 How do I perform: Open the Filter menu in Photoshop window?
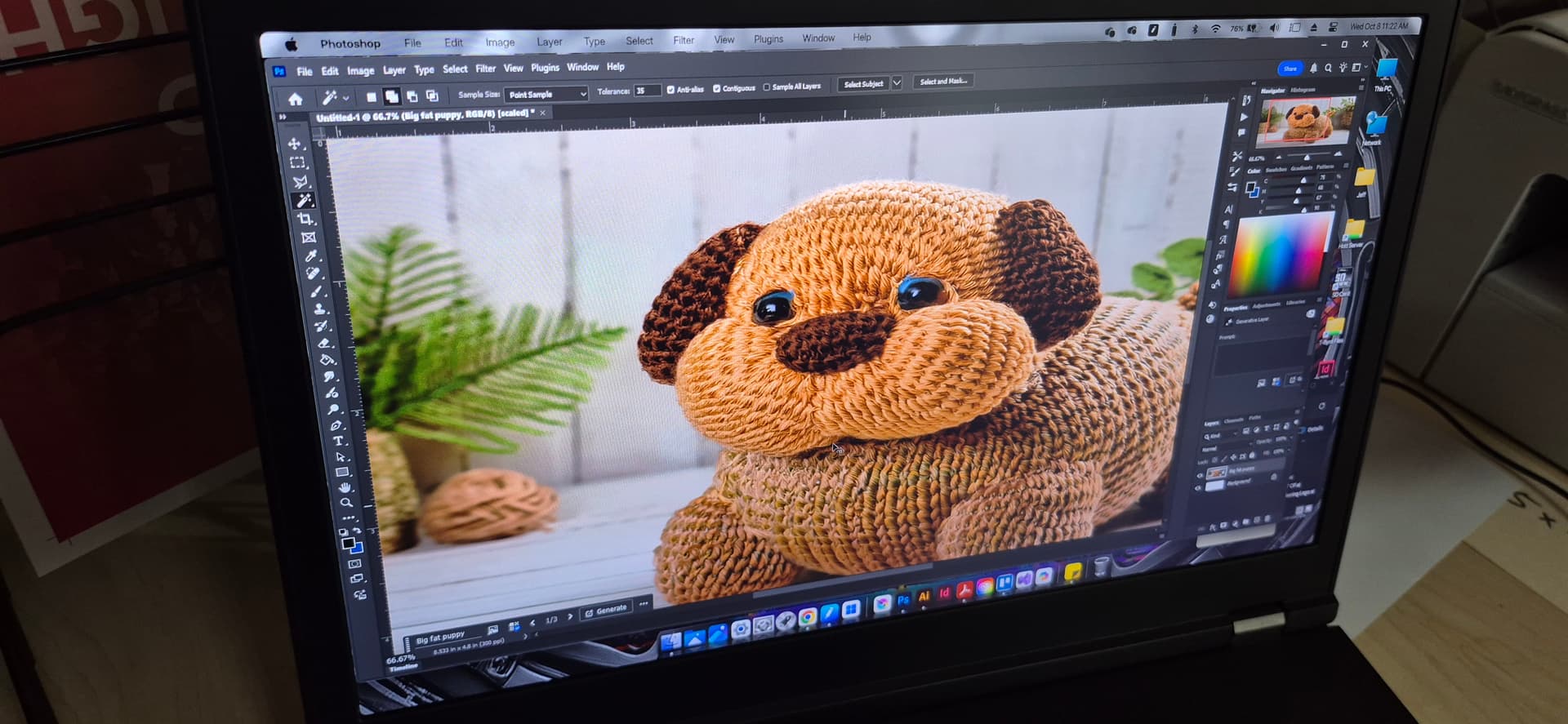485,69
